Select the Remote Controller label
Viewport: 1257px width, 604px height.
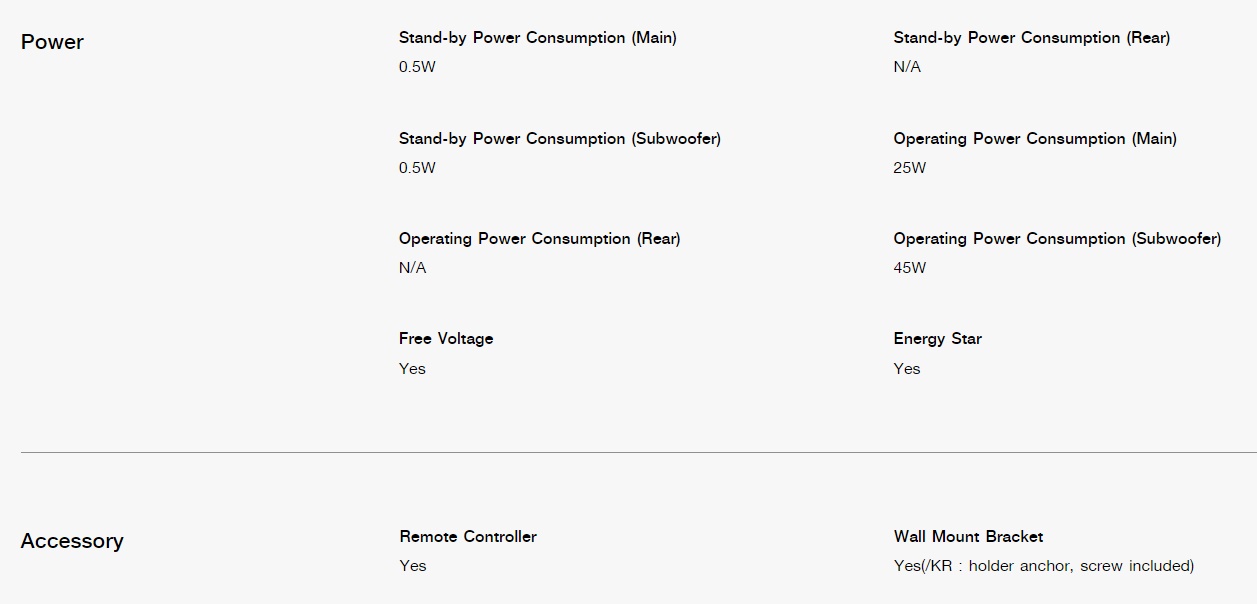tap(468, 537)
